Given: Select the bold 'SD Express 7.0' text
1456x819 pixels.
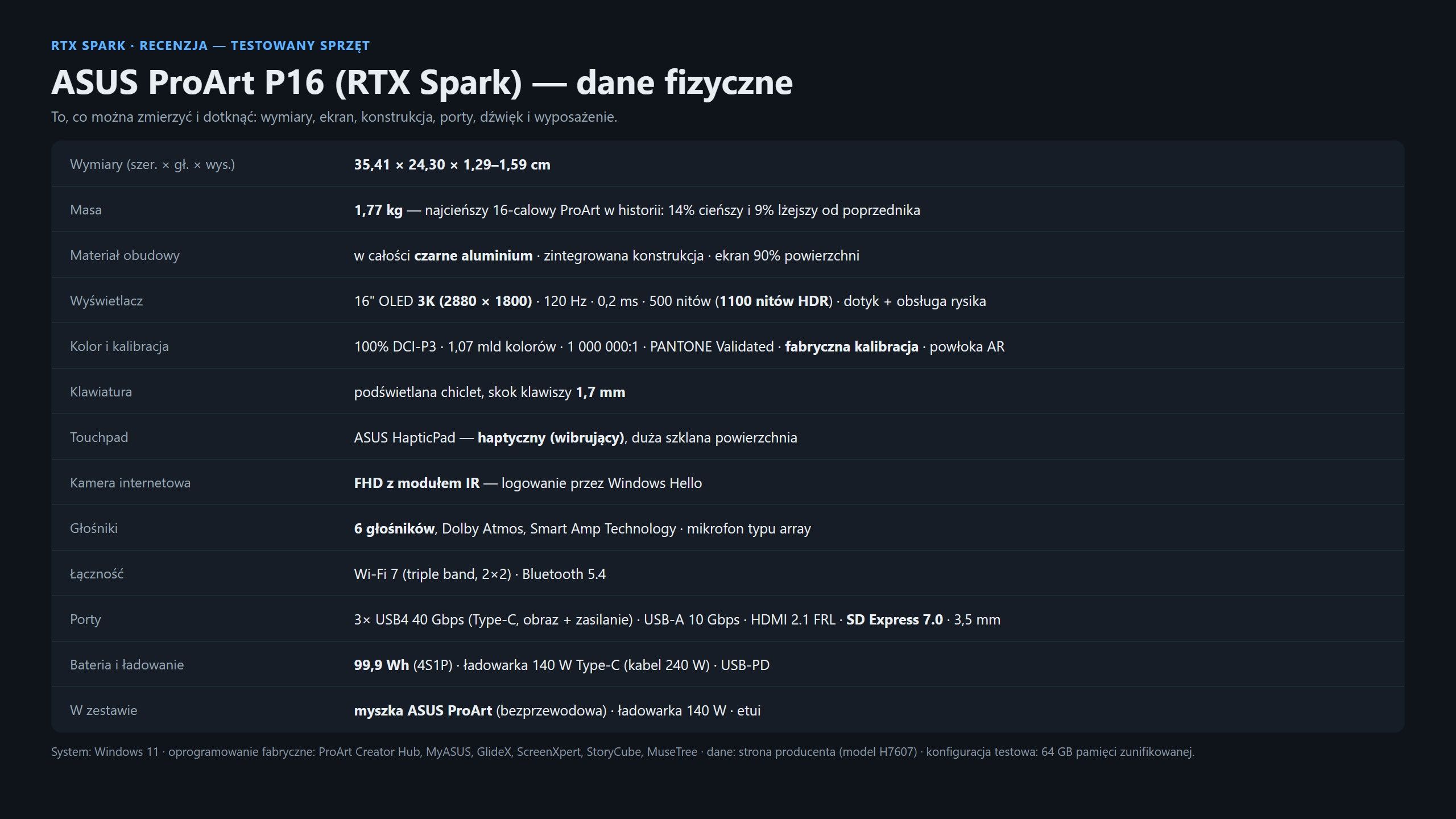Looking at the screenshot, I should click(x=895, y=619).
